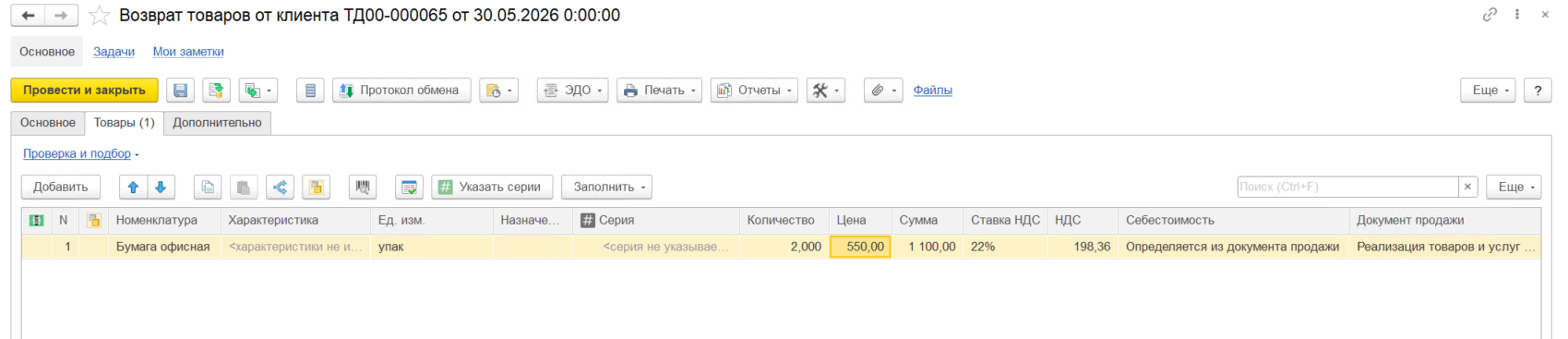Select quantity cell 2,000

tap(784, 247)
